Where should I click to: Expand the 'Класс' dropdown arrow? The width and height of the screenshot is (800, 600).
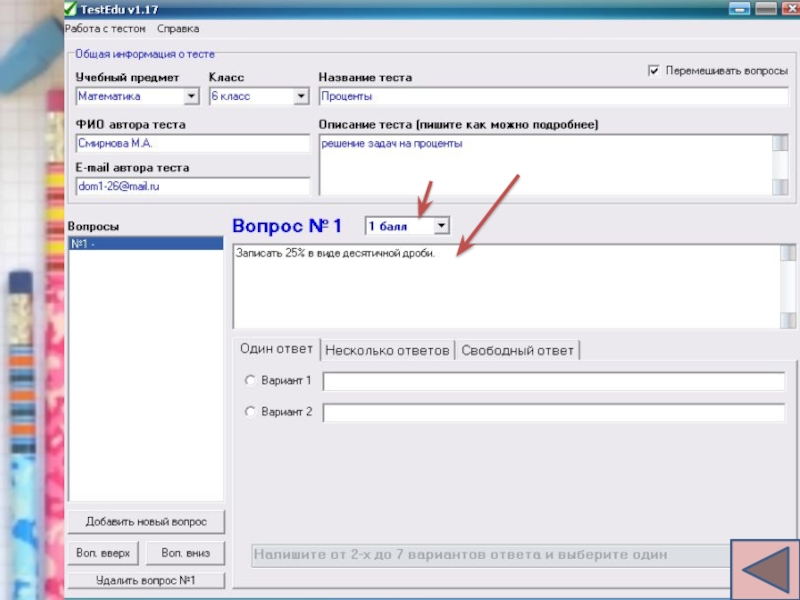pos(301,96)
